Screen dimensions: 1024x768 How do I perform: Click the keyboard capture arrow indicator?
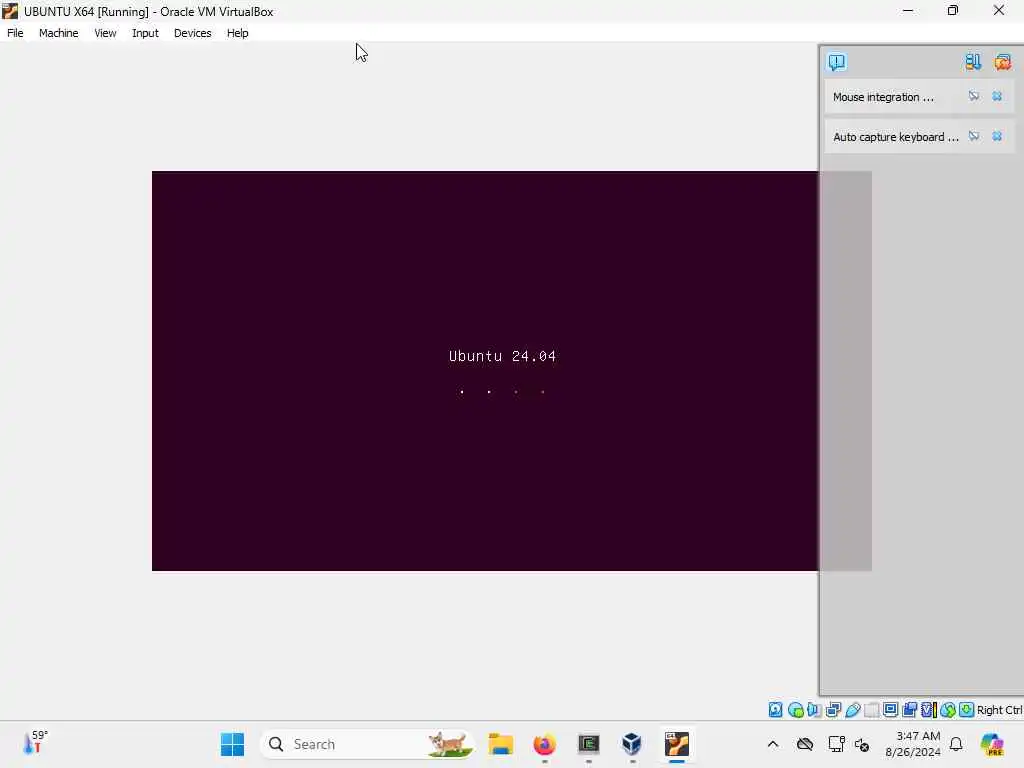tap(967, 710)
